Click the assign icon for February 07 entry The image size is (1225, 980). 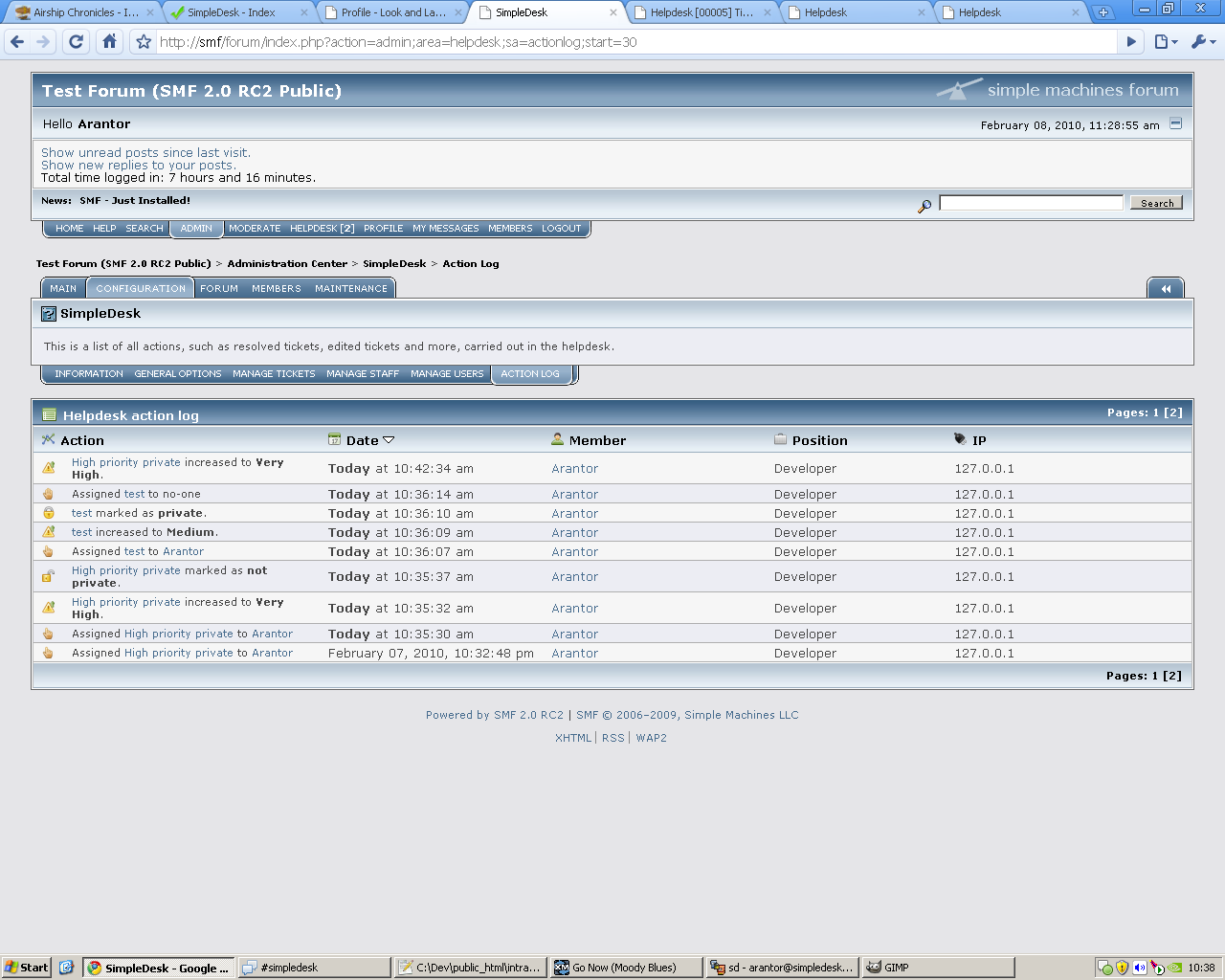(x=49, y=653)
